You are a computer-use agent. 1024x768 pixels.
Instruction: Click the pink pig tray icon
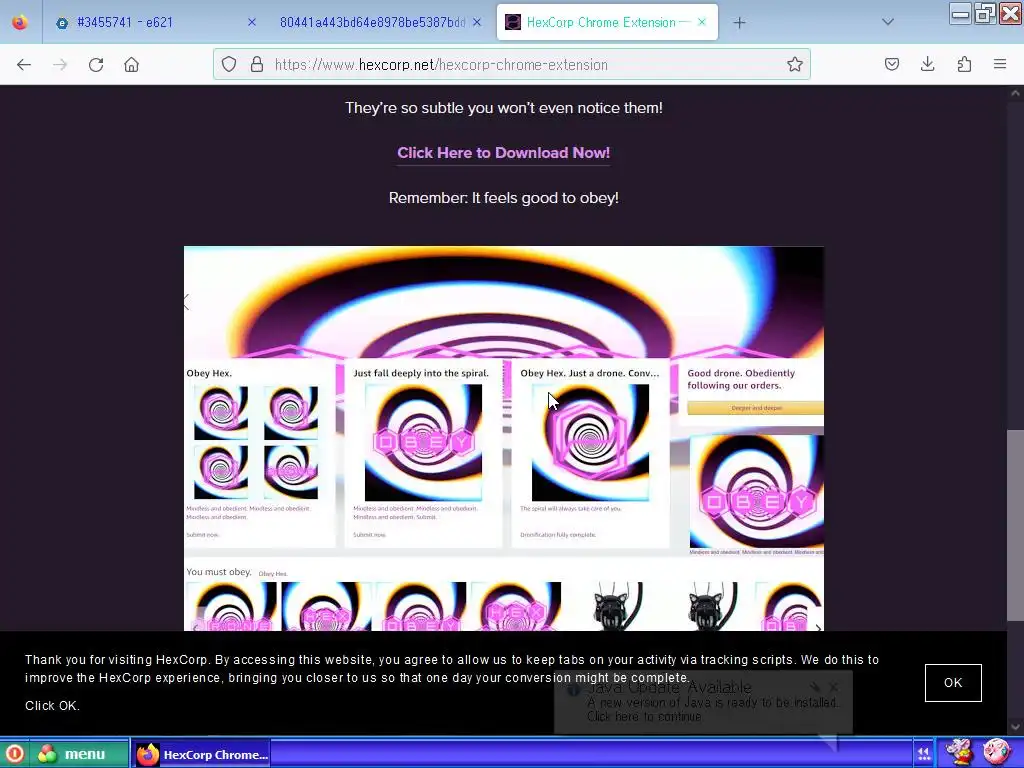pyautogui.click(x=997, y=752)
